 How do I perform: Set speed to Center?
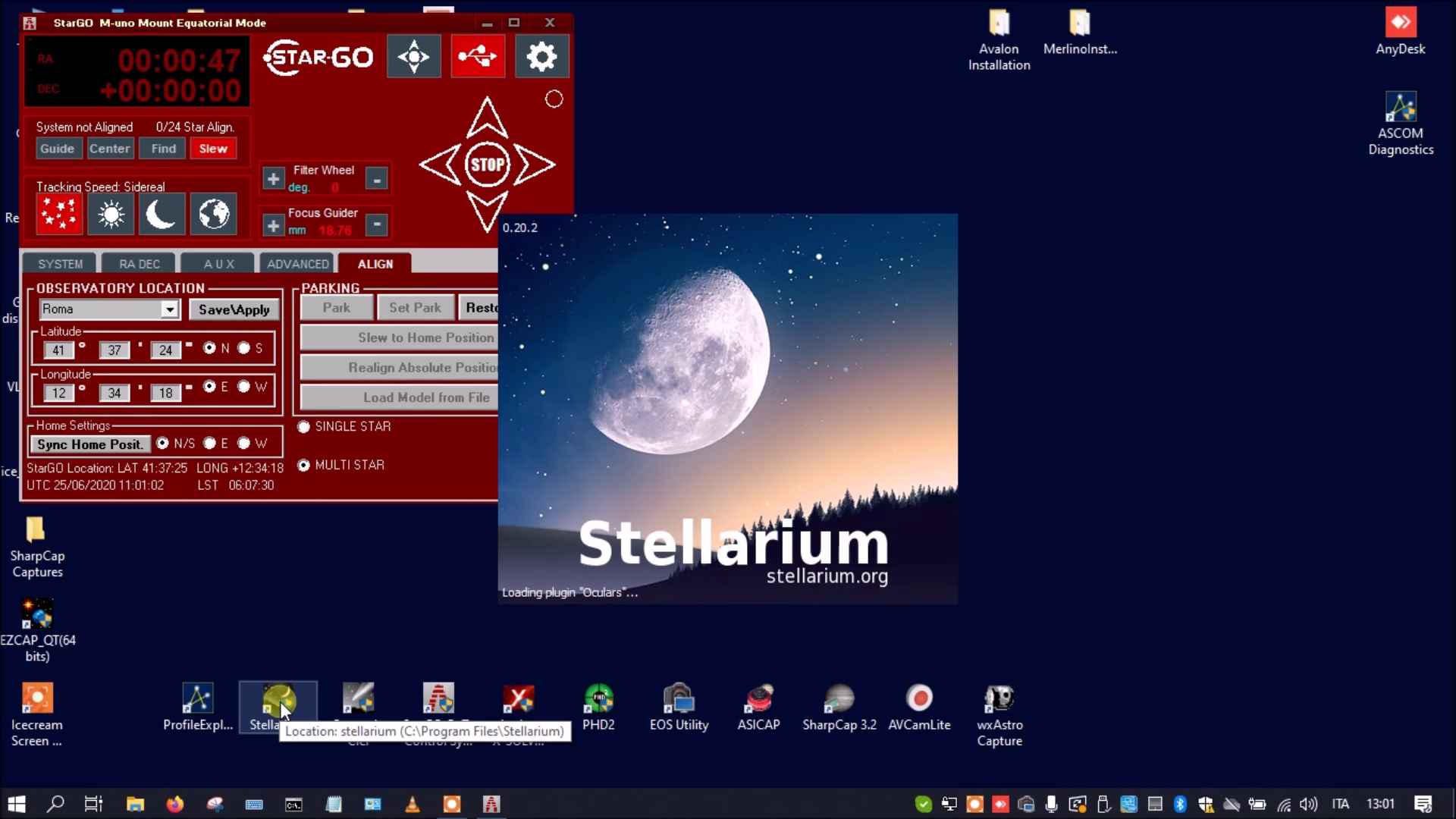(x=110, y=149)
